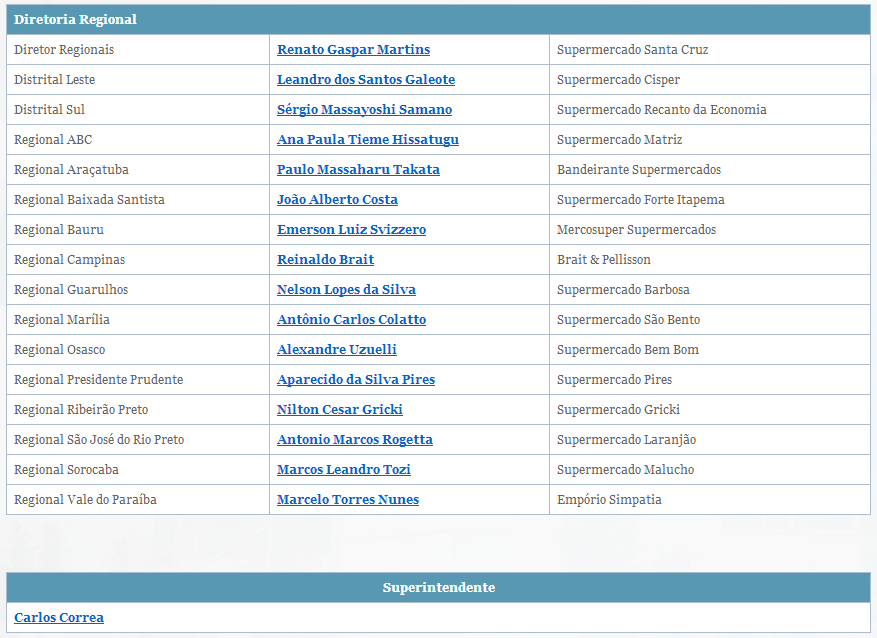Select the João Alberto Costa link

(337, 200)
